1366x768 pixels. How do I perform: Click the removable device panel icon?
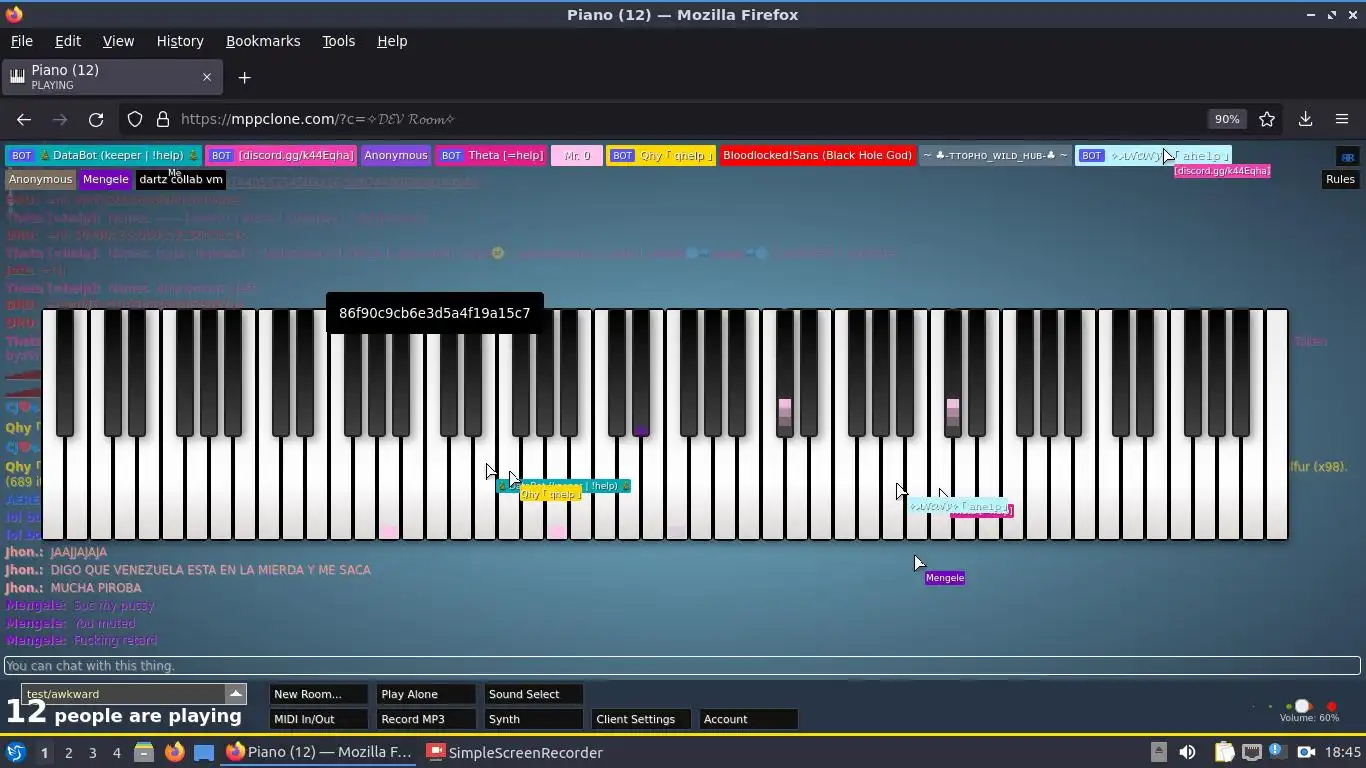(1159, 752)
